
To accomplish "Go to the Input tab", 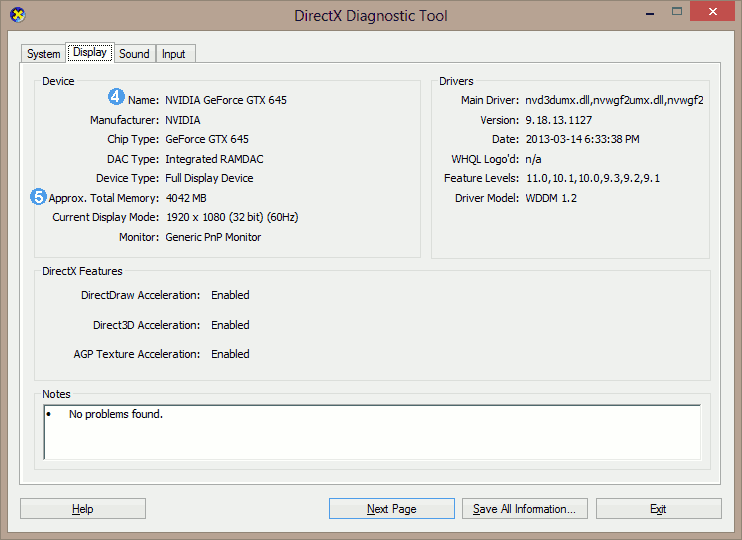I will coord(174,54).
